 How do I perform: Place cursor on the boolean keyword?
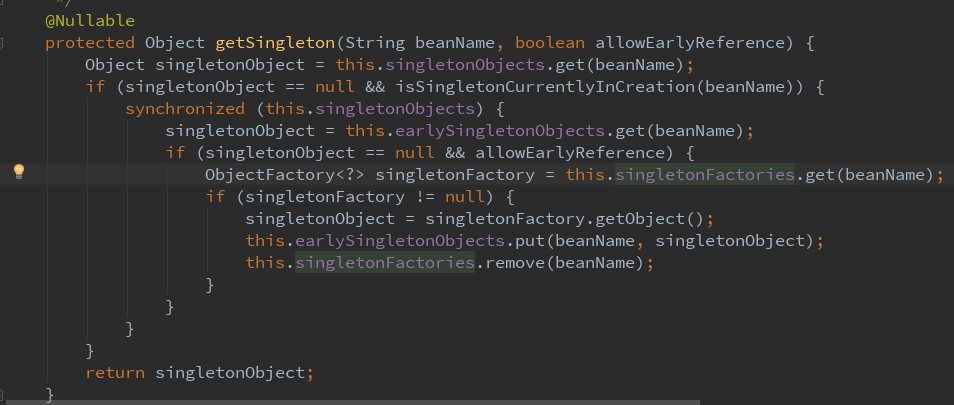coord(550,43)
